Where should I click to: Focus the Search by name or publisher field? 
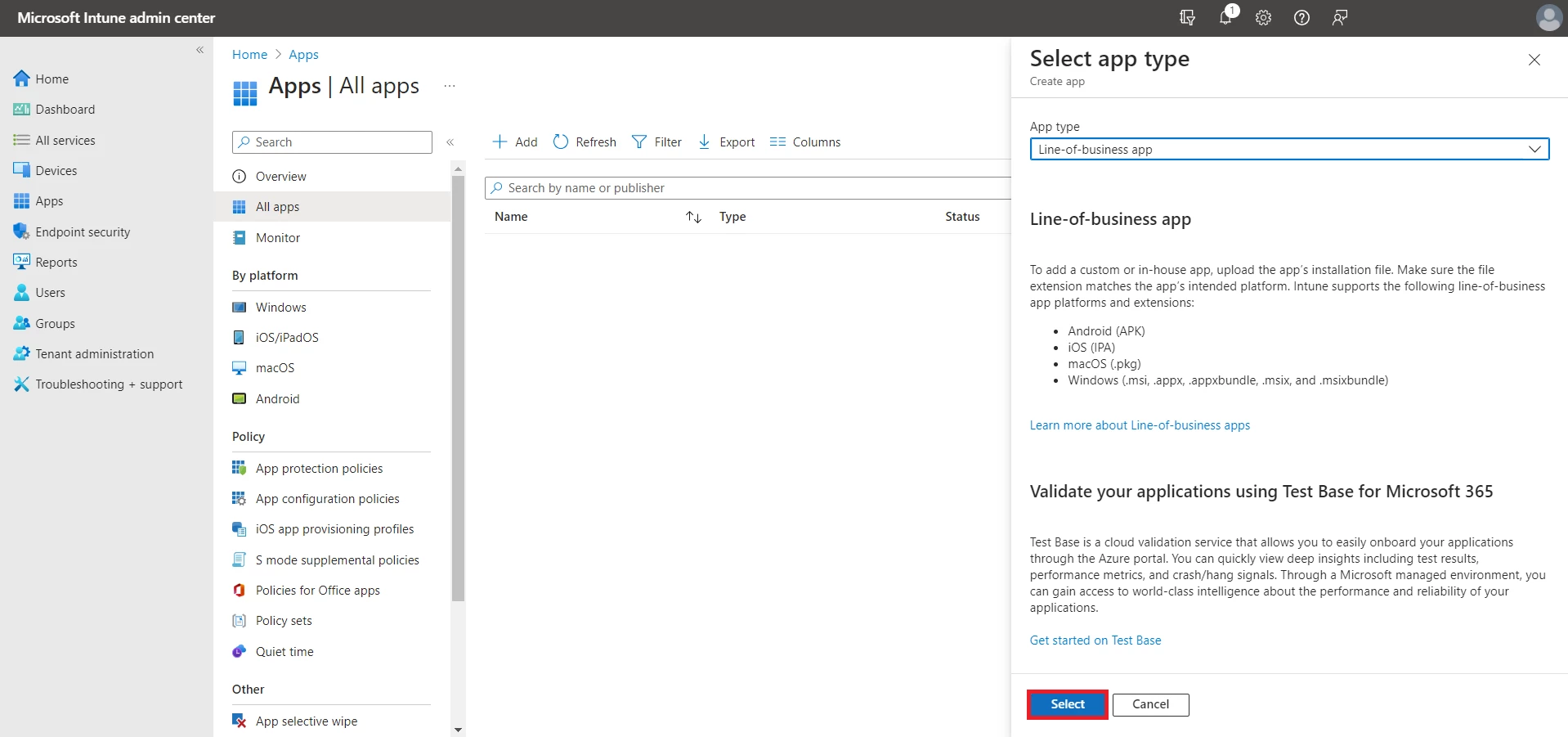[x=747, y=188]
